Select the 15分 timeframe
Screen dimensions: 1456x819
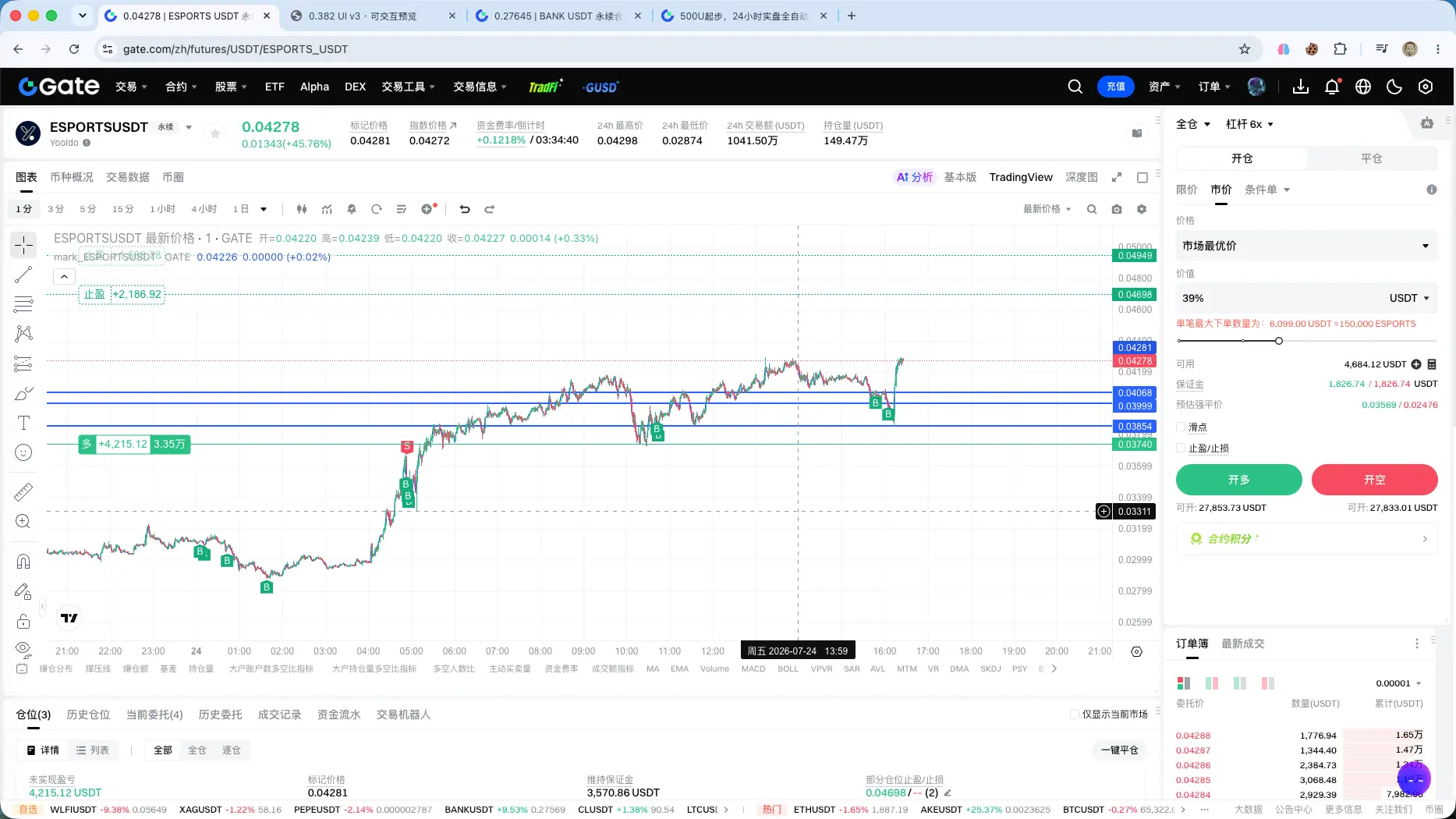click(122, 209)
